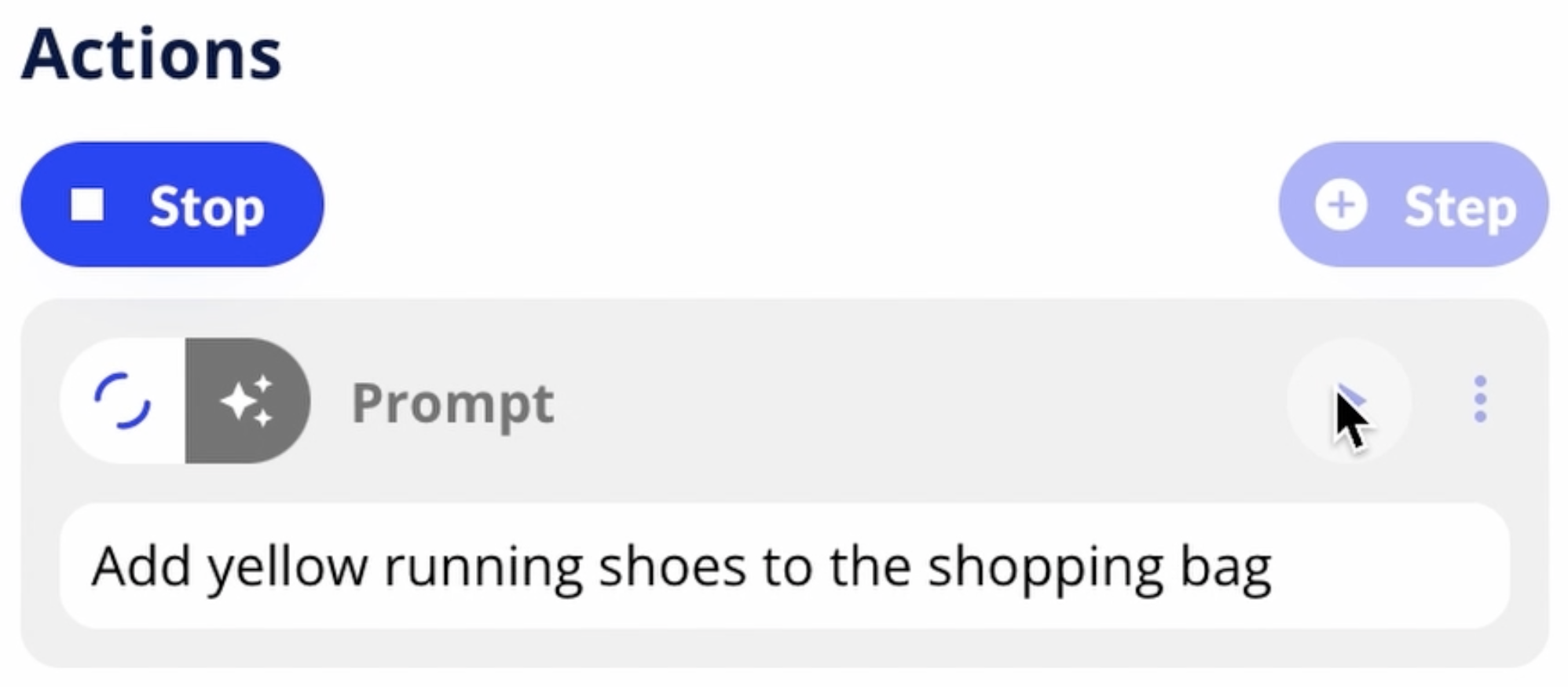
Task: Click the plus circle icon beside Step
Action: pyautogui.click(x=1341, y=205)
